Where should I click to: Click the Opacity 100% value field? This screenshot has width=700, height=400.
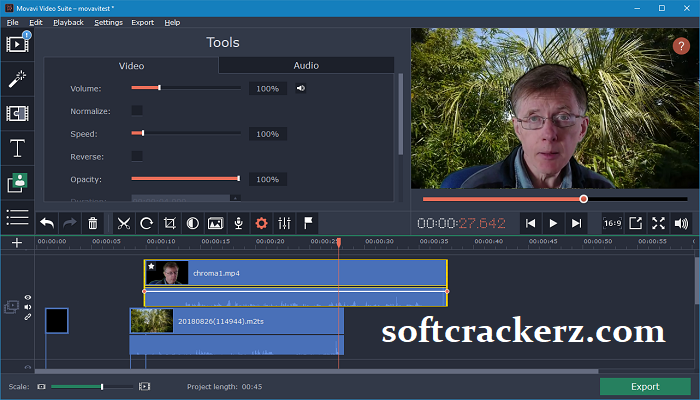(x=268, y=179)
